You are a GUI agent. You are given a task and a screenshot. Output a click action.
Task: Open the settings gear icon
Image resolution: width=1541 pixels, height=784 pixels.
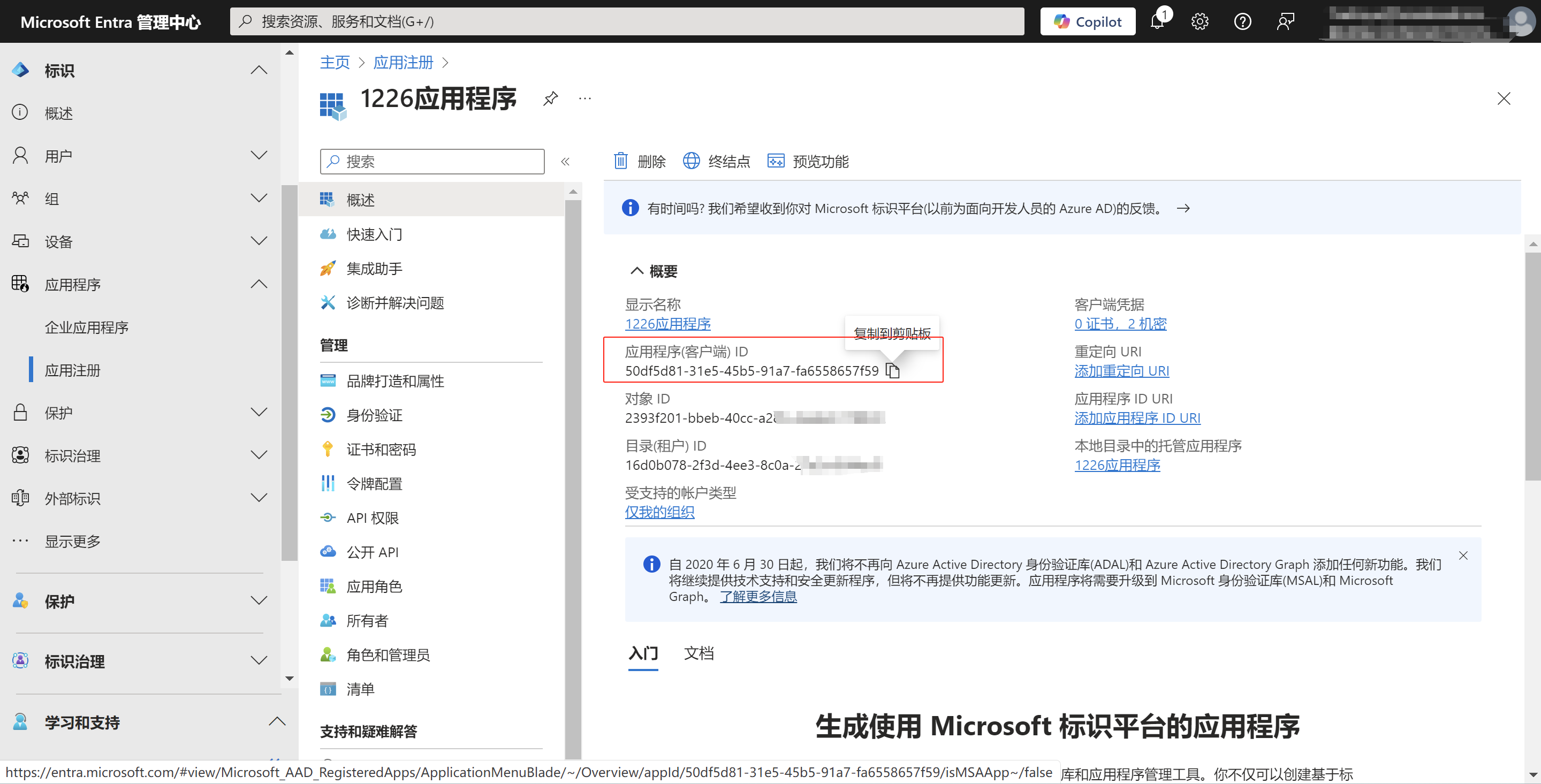[1200, 21]
